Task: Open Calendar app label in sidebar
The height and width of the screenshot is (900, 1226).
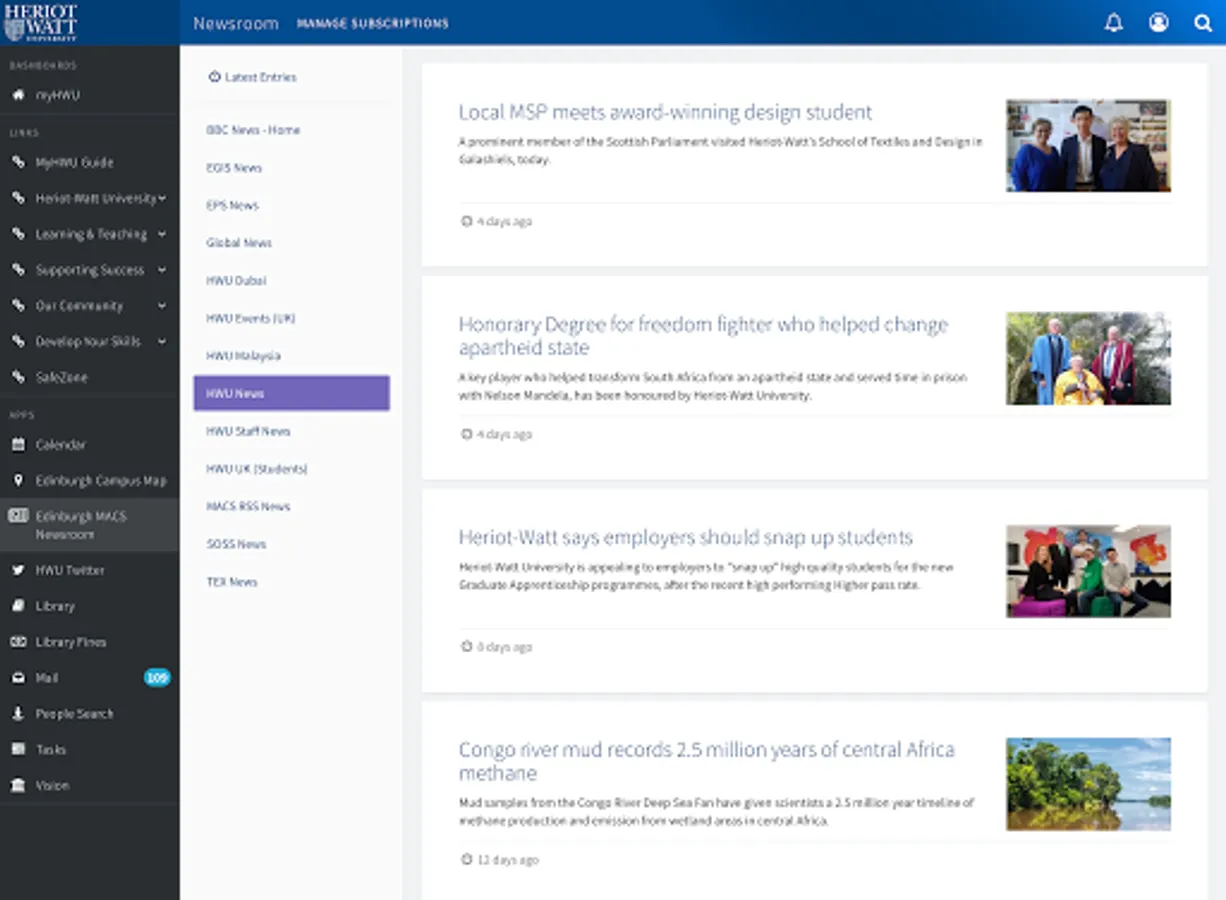Action: [x=61, y=444]
